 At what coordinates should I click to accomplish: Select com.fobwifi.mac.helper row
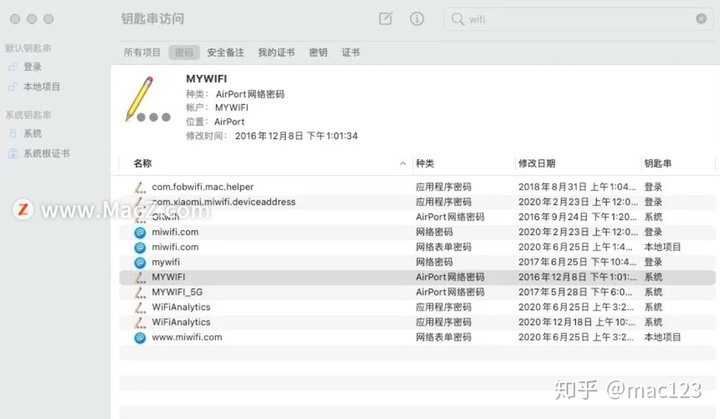[x=417, y=187]
